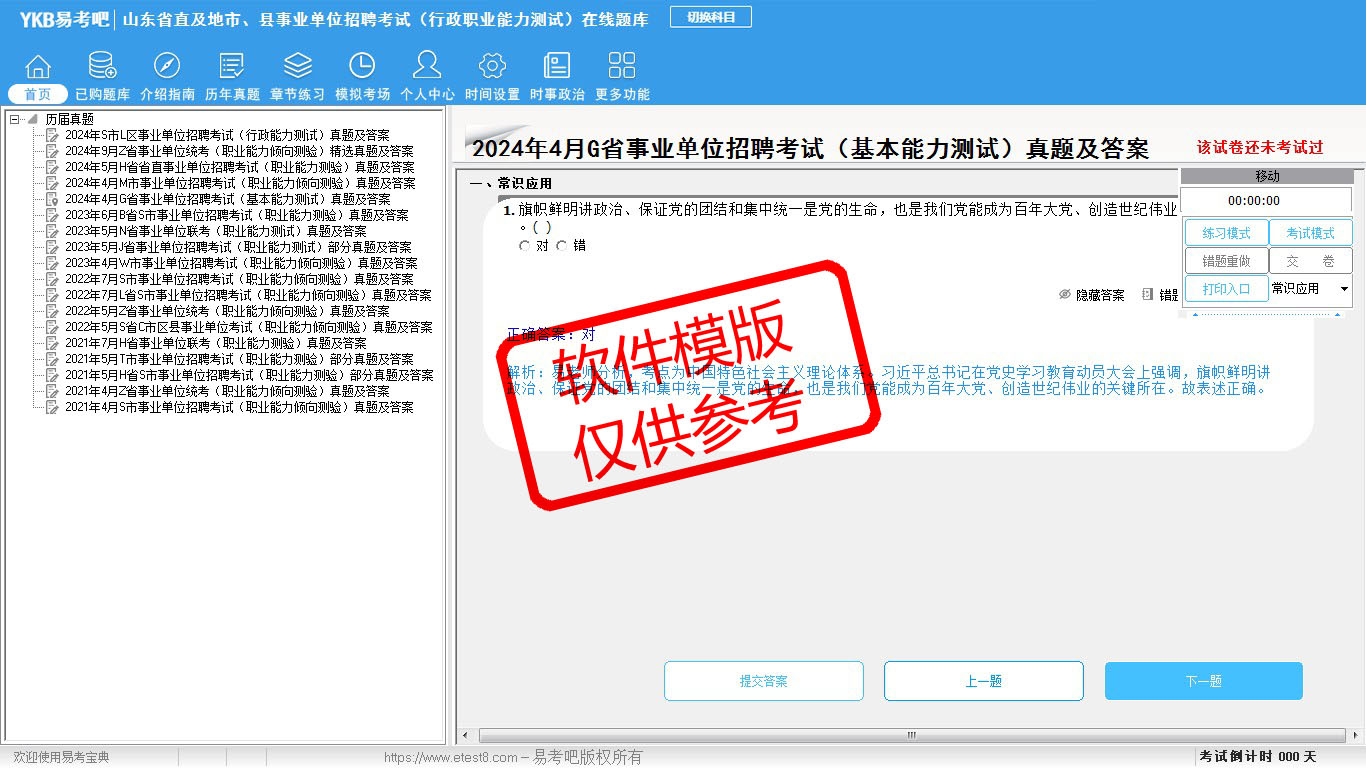
Task: Open 已购题库 purchased question bank icon
Action: coord(102,67)
